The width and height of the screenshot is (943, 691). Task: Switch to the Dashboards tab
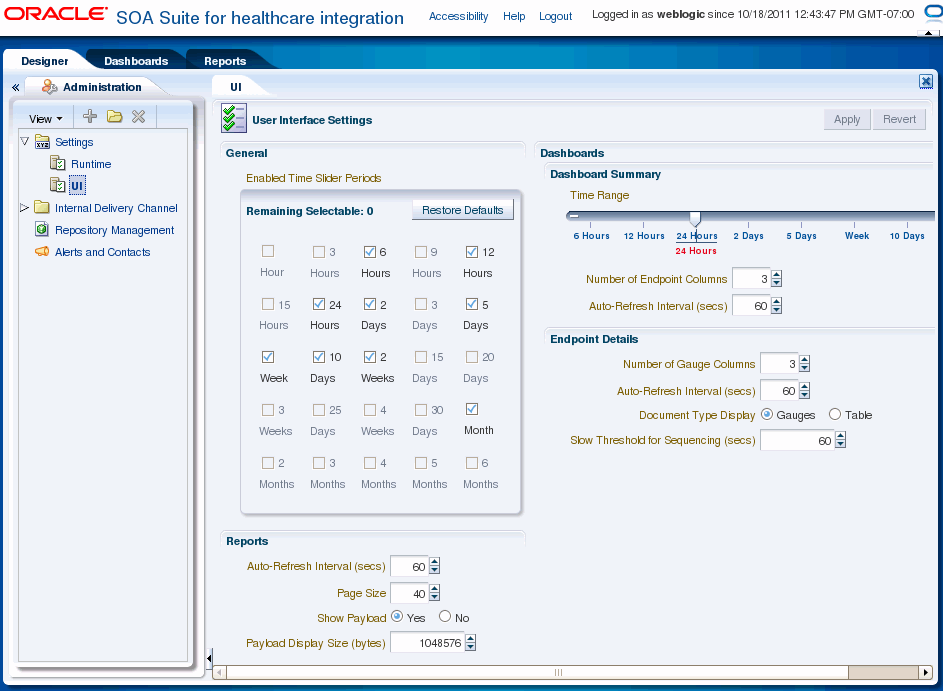click(x=136, y=61)
